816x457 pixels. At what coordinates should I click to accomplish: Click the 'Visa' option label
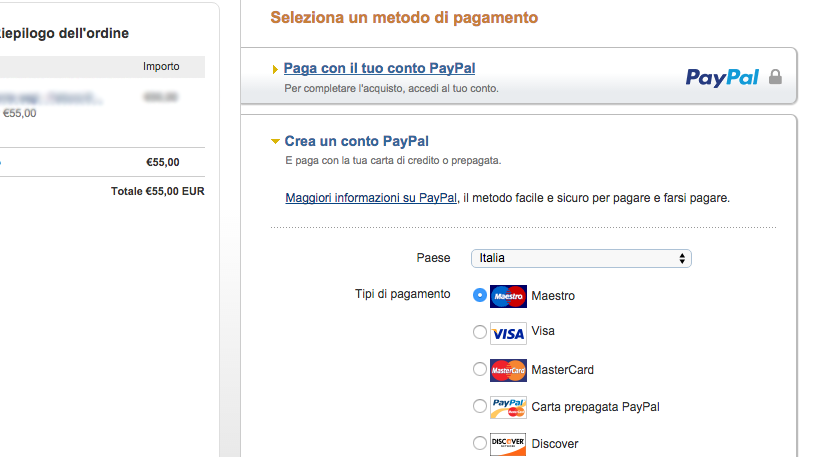coord(543,331)
